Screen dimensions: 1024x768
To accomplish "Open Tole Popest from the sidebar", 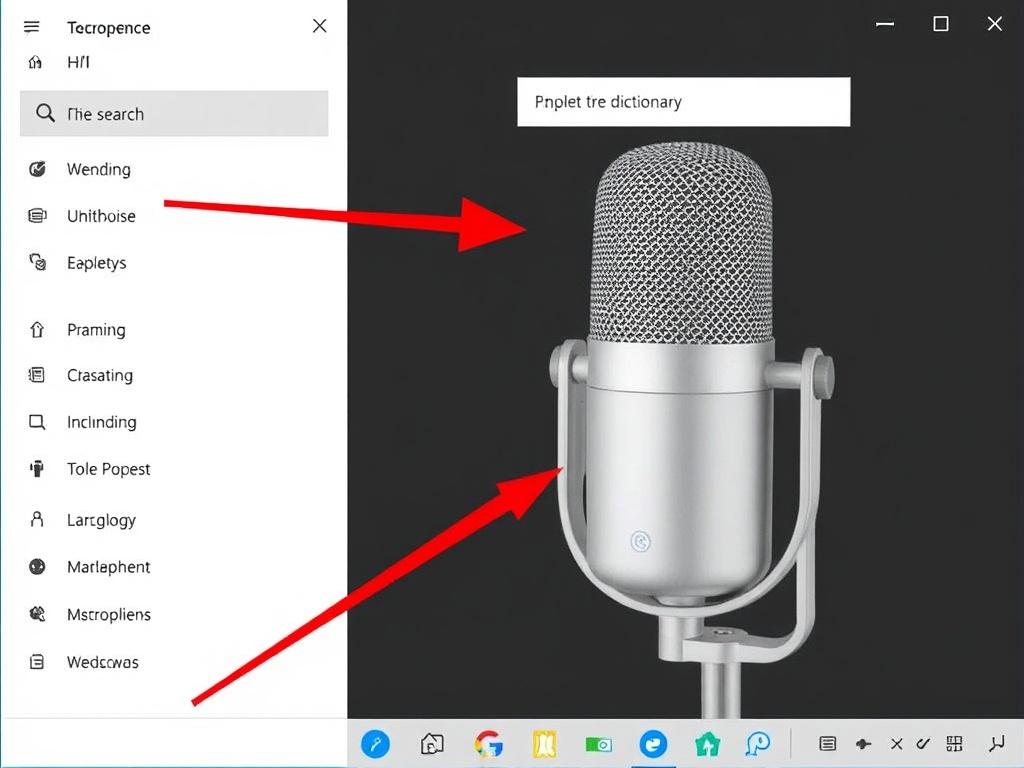I will click(x=108, y=469).
